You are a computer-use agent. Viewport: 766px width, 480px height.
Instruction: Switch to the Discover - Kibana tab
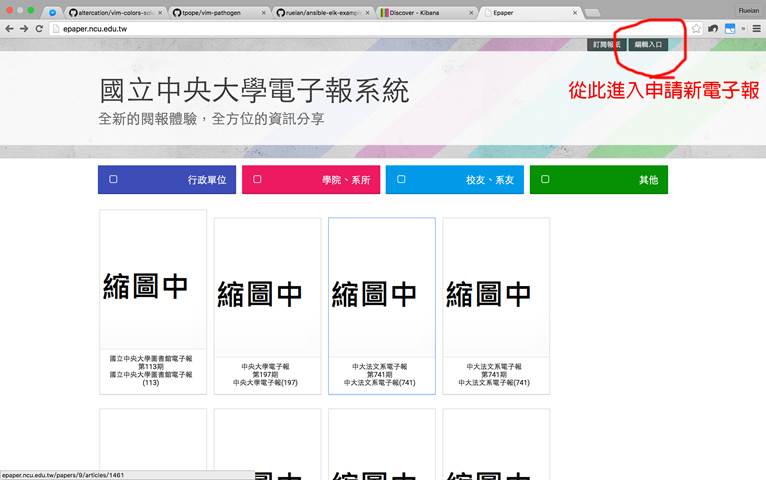(x=423, y=13)
